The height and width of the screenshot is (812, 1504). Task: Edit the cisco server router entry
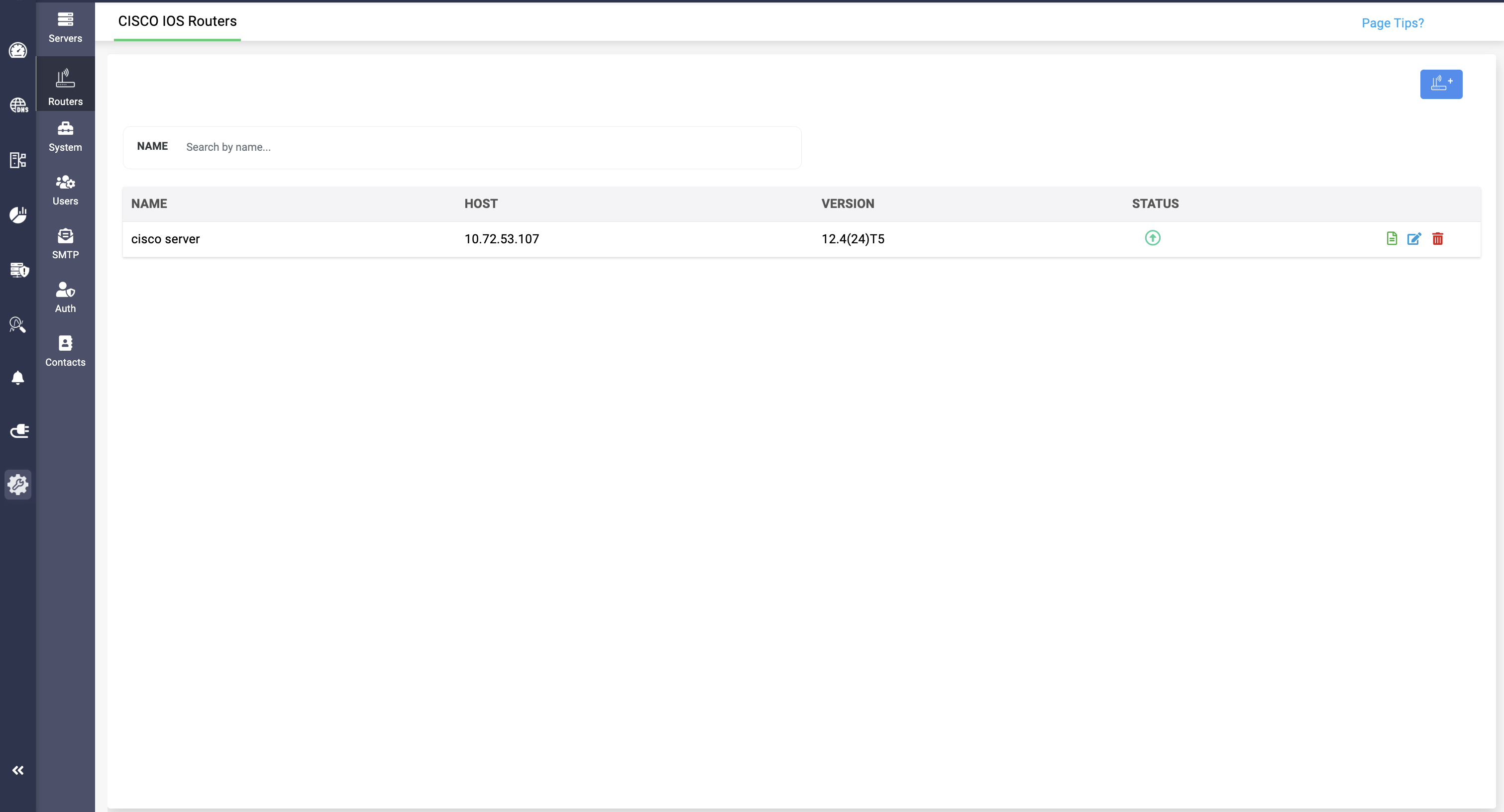[1414, 239]
